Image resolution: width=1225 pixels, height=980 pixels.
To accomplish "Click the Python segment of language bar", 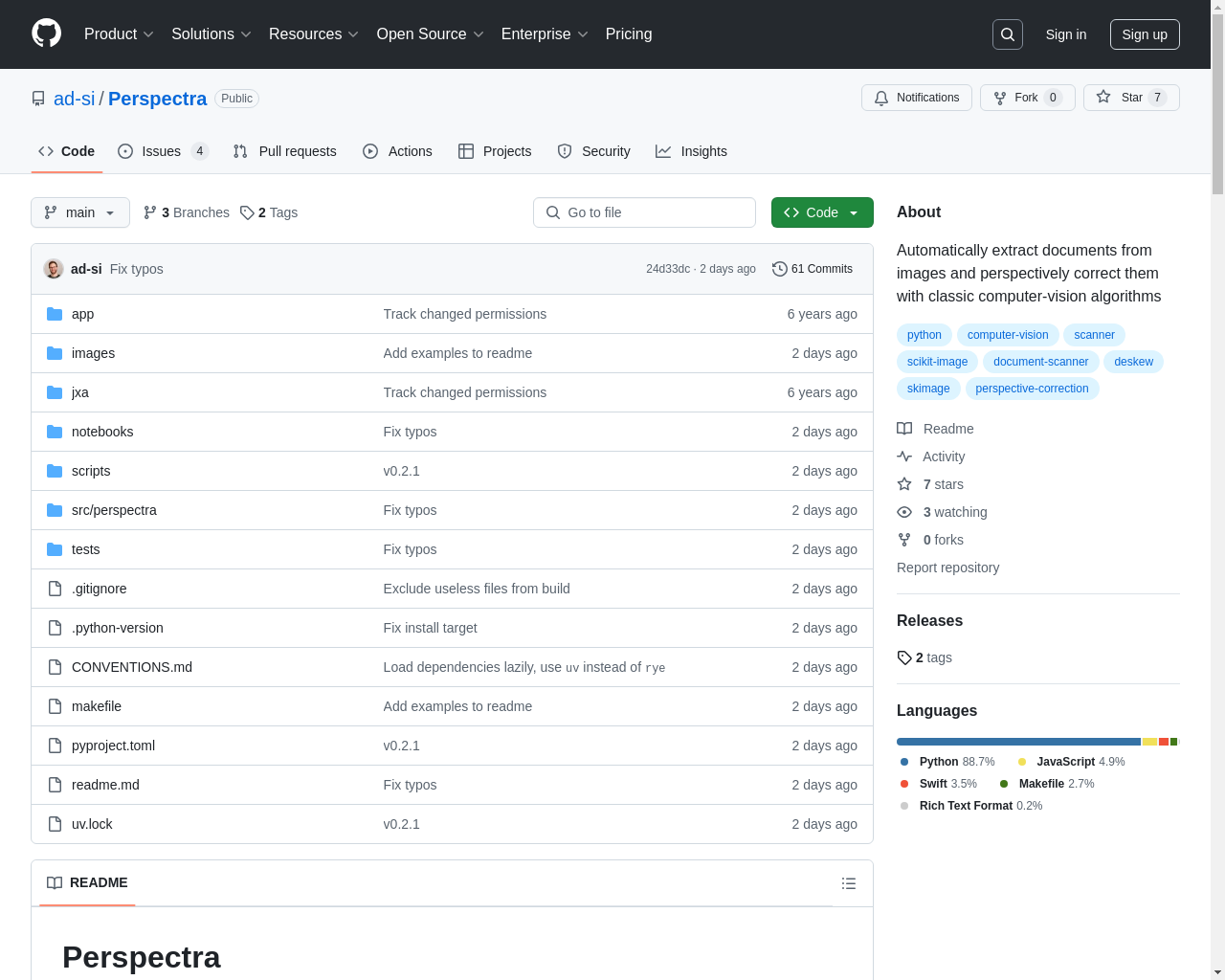I will click(x=1018, y=742).
